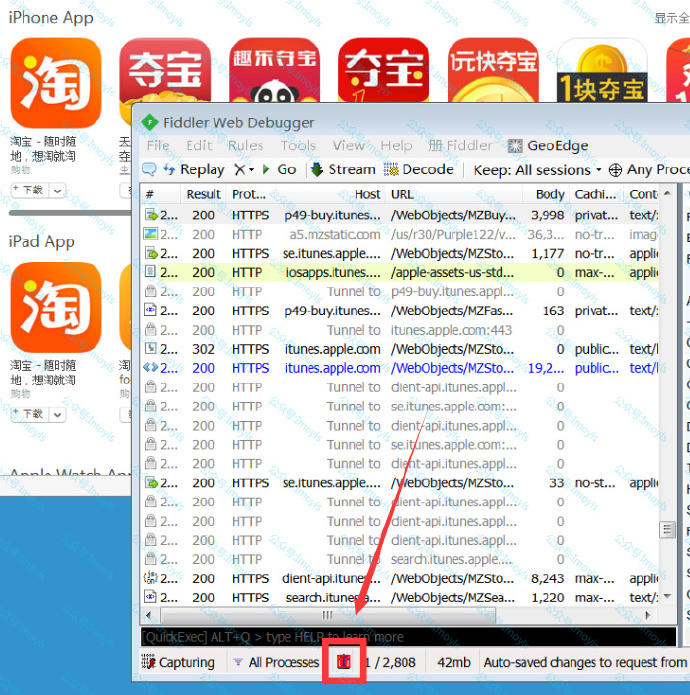Select the 302 itunes.apple.com session row
The height and width of the screenshot is (695, 690).
pyautogui.click(x=400, y=349)
